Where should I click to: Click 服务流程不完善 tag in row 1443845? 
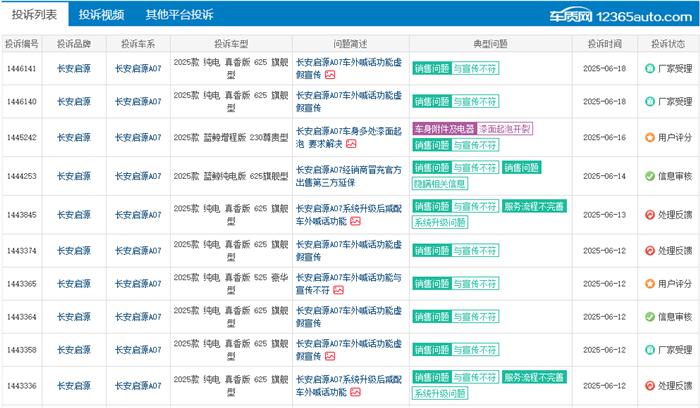tap(534, 206)
